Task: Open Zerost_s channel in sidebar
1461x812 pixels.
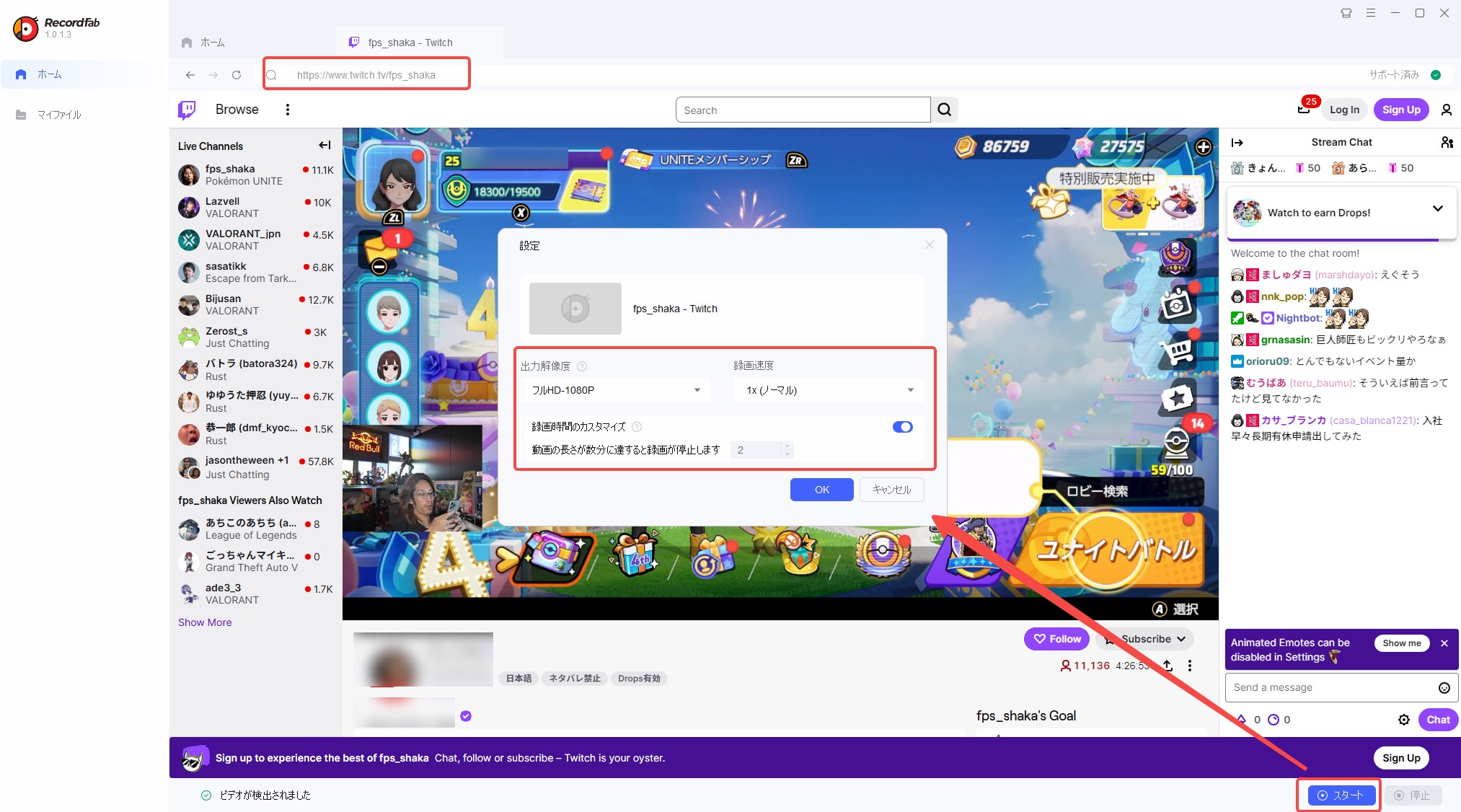Action: click(256, 337)
